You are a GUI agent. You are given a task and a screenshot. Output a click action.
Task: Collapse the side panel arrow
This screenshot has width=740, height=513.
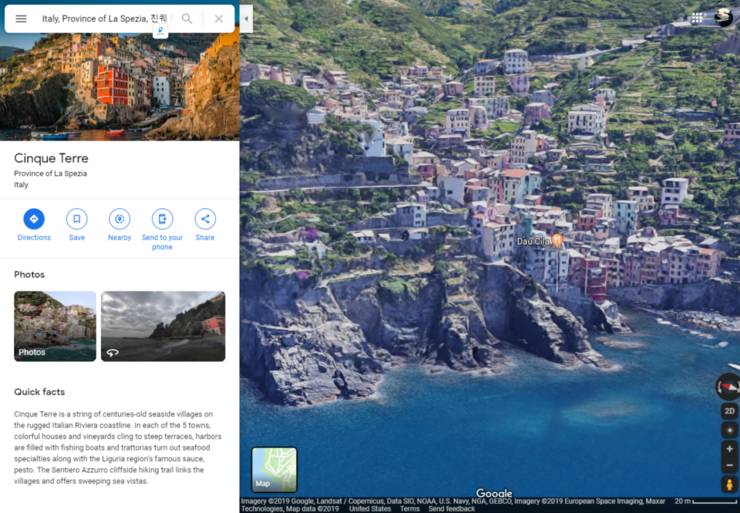coord(246,18)
